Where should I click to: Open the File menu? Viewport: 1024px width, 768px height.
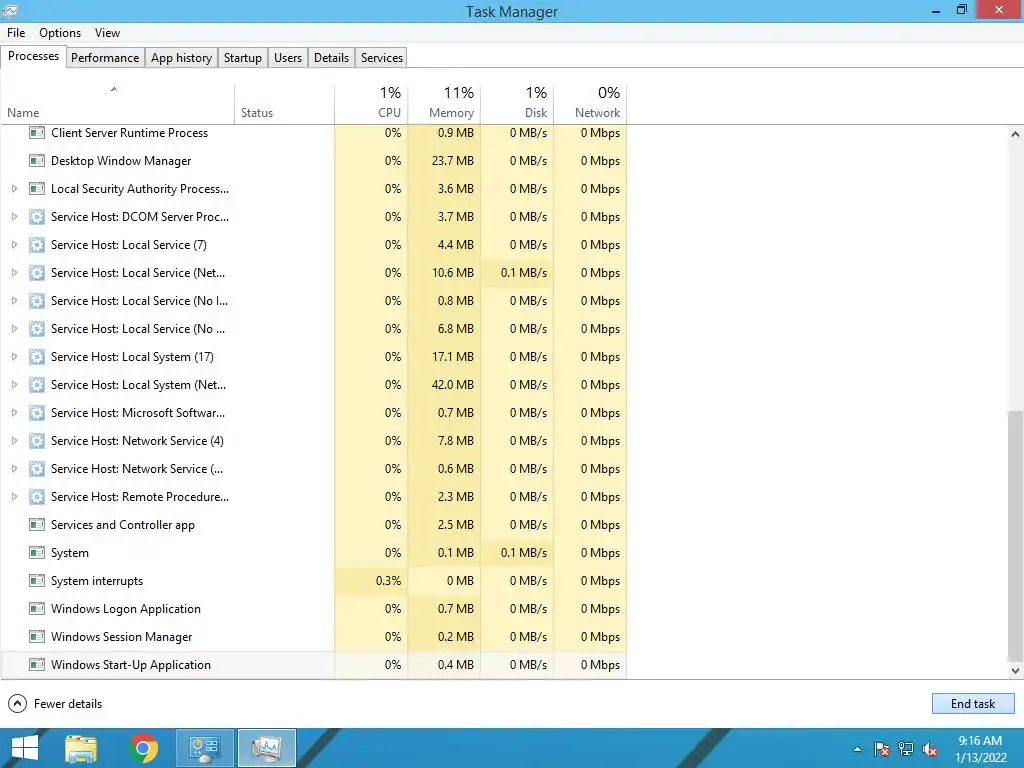click(16, 33)
